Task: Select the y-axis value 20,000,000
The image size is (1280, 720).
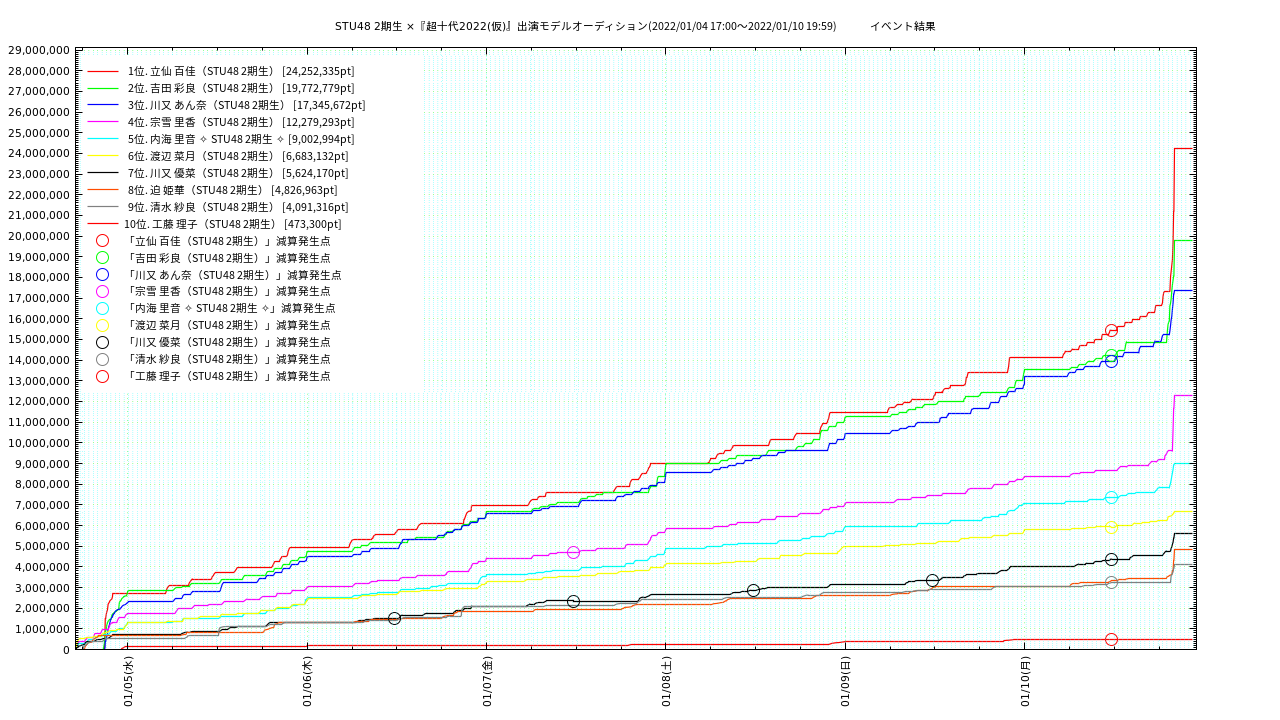Action: 39,236
